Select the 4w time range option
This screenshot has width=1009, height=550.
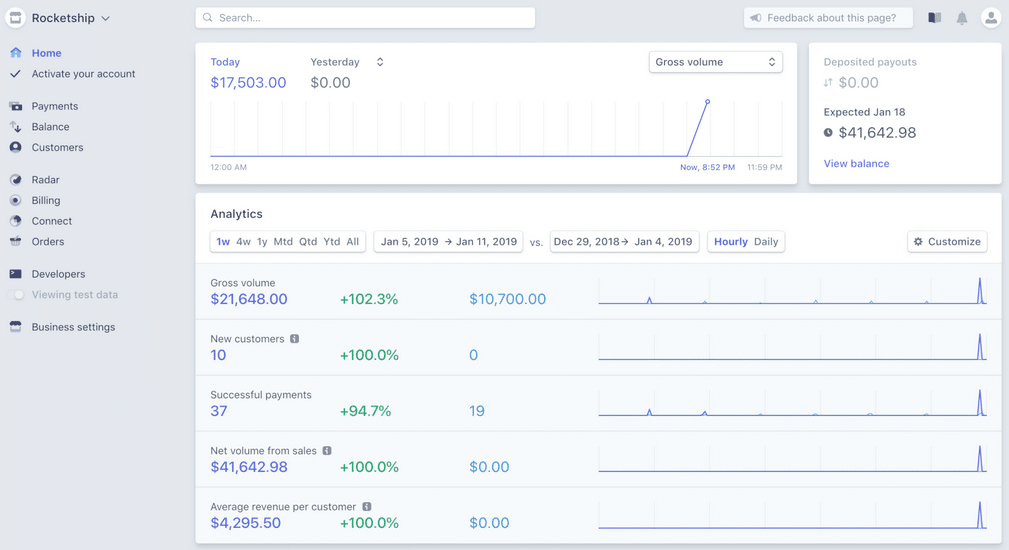pos(243,242)
